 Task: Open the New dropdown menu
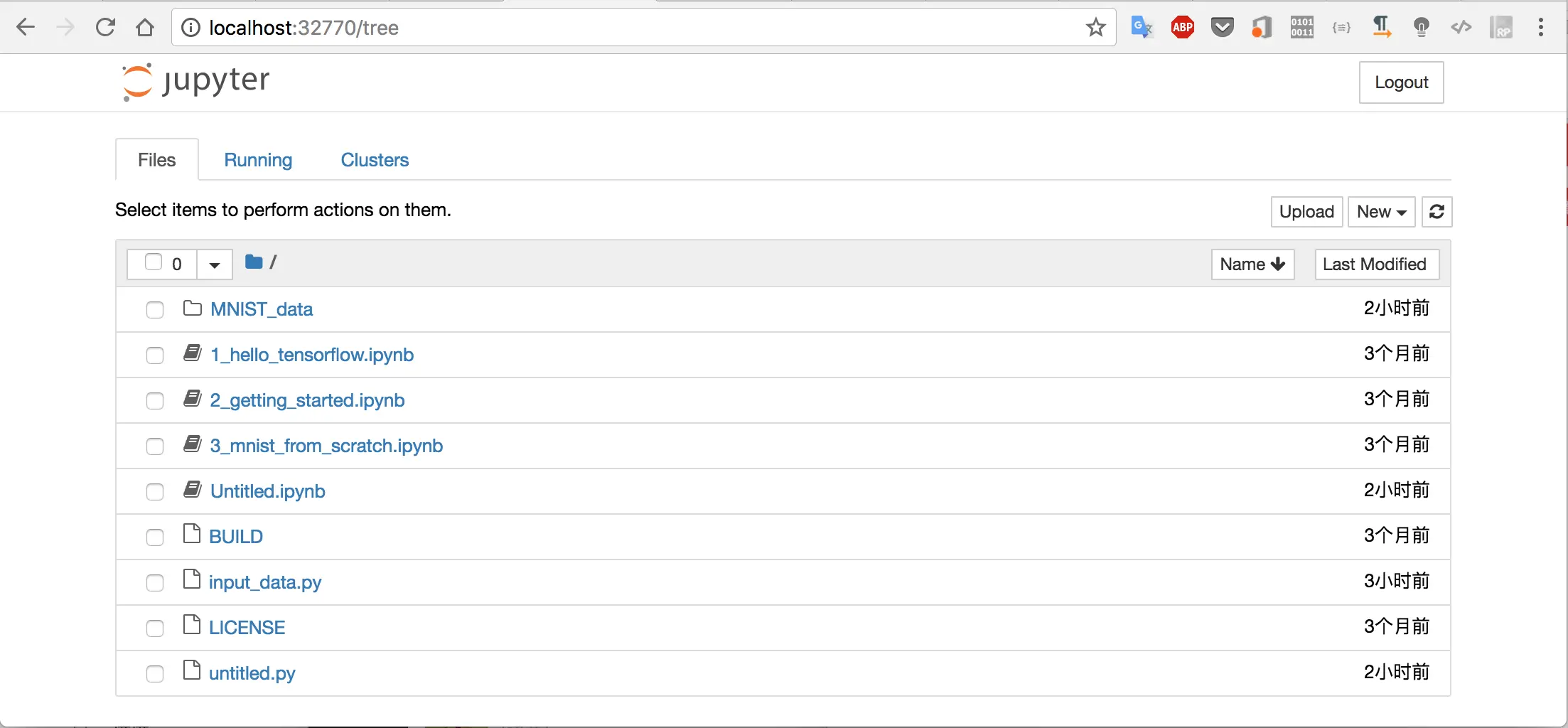1381,212
